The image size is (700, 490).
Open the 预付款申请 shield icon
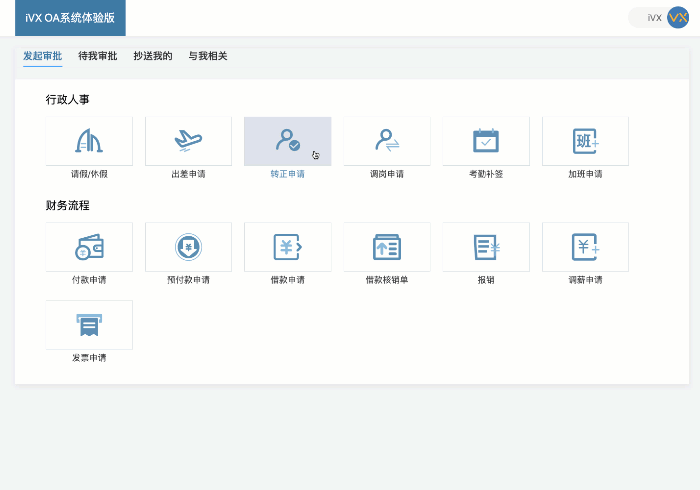(188, 247)
